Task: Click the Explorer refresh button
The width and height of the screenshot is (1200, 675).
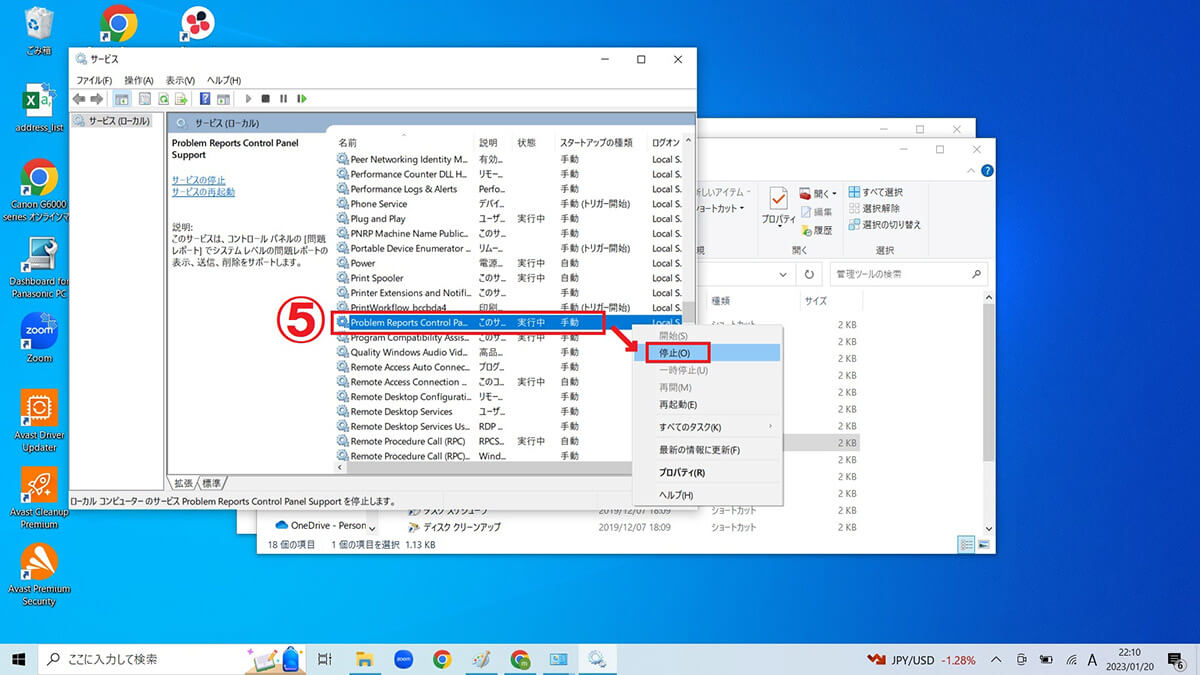Action: (x=809, y=273)
